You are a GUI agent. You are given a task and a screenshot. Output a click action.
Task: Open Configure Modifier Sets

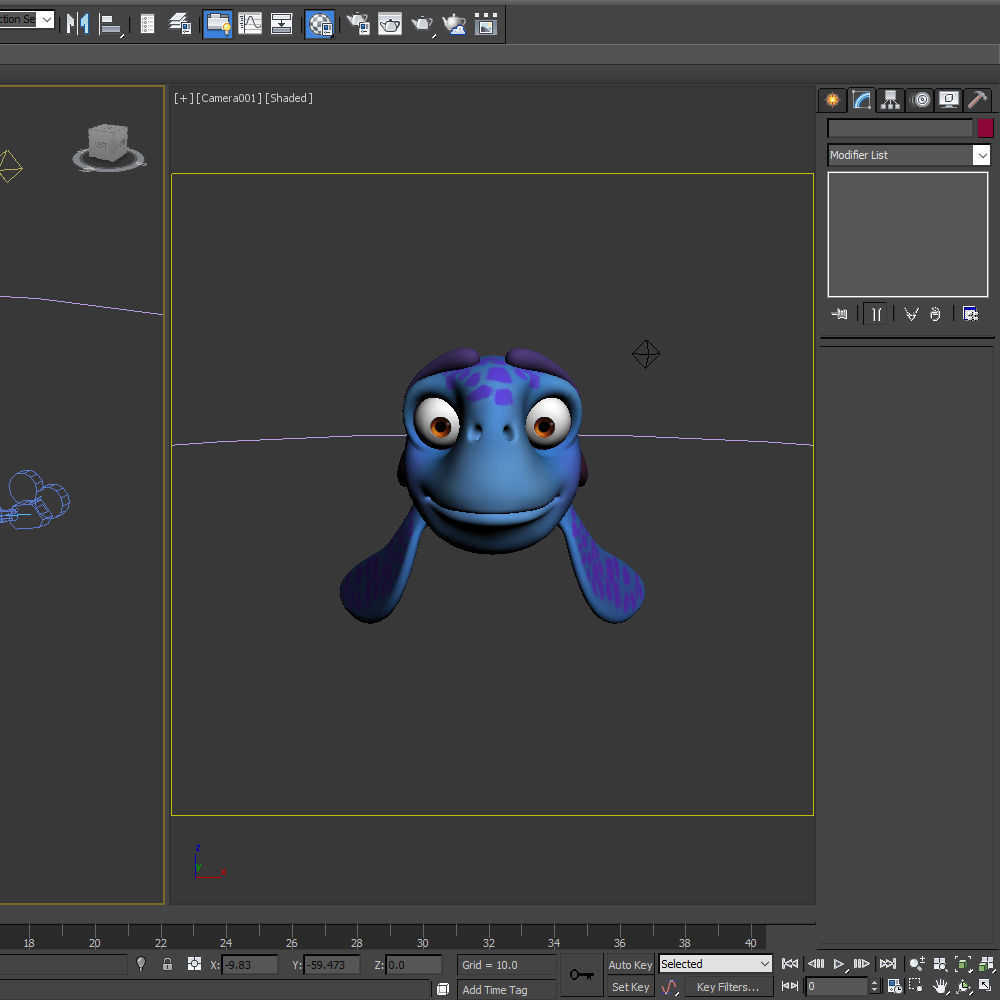[x=971, y=314]
